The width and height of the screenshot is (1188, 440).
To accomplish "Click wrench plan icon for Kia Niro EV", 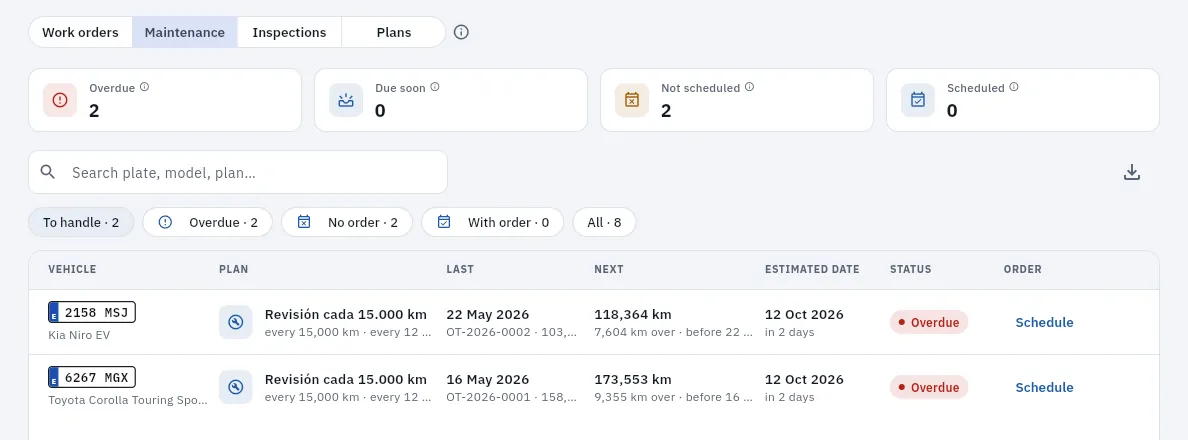I will coord(236,322).
